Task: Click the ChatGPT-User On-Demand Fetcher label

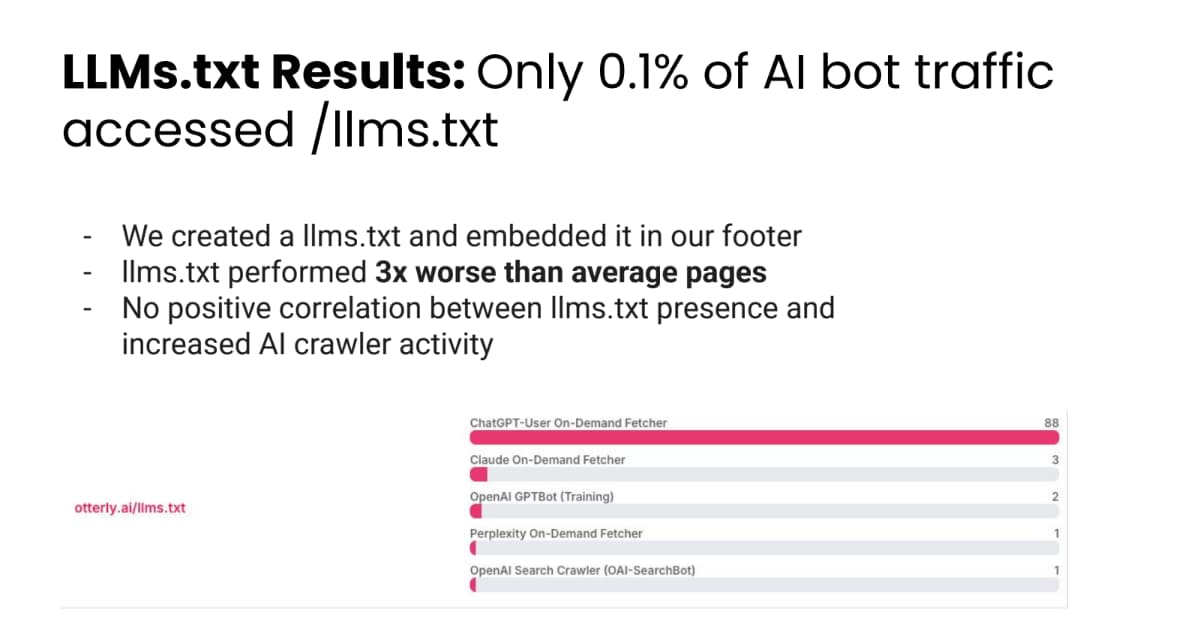Action: (568, 423)
